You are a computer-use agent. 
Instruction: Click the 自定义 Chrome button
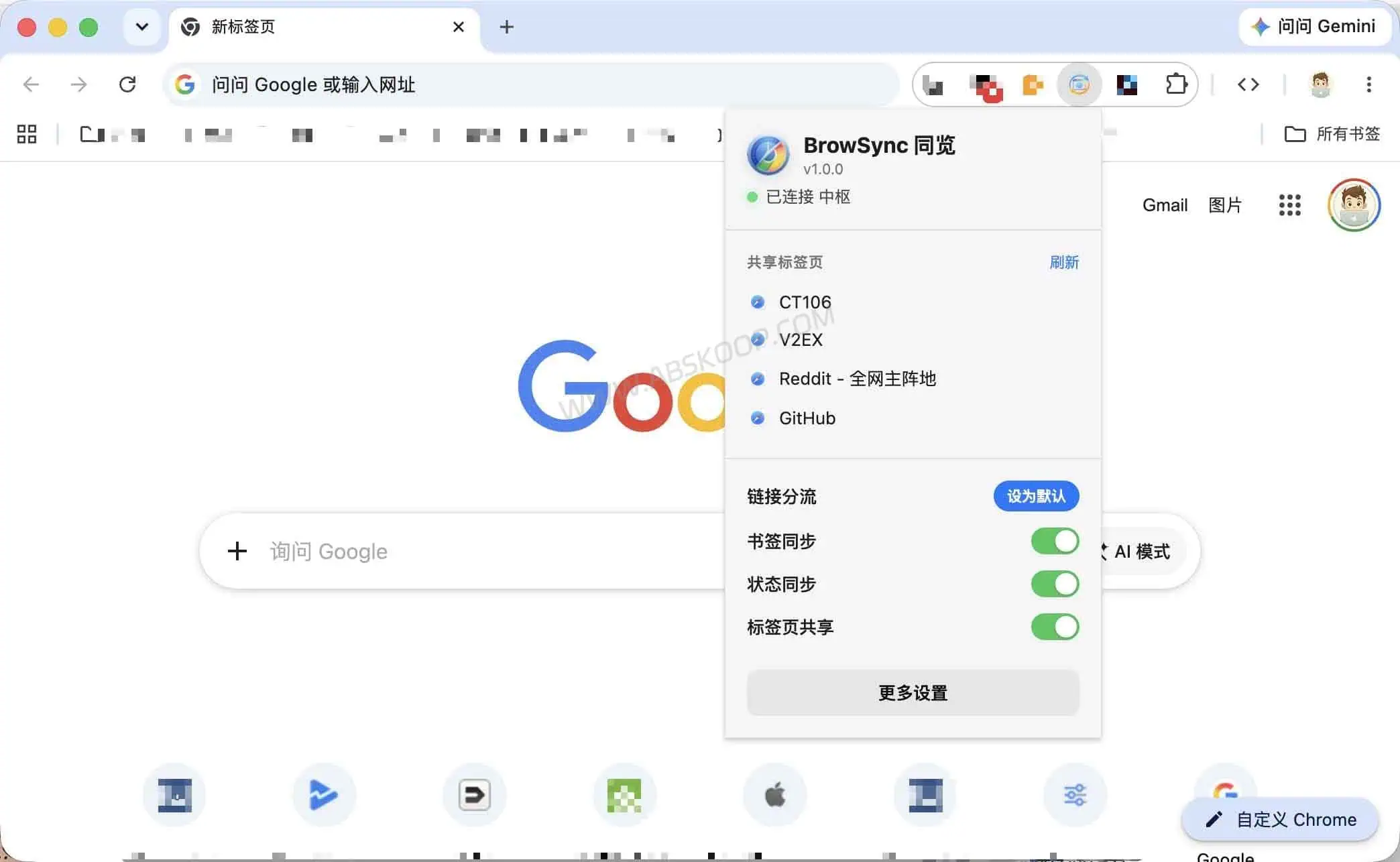tap(1280, 819)
